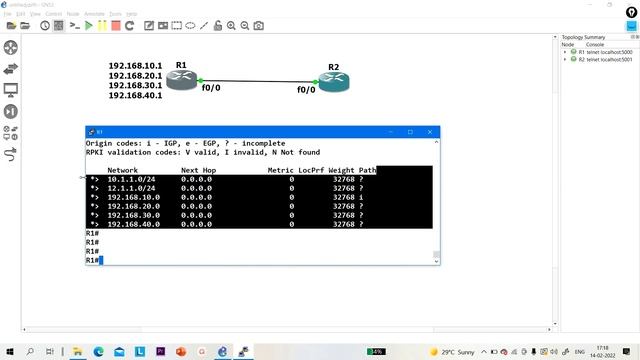Take a screenshot with camera icon

pyautogui.click(x=259, y=26)
